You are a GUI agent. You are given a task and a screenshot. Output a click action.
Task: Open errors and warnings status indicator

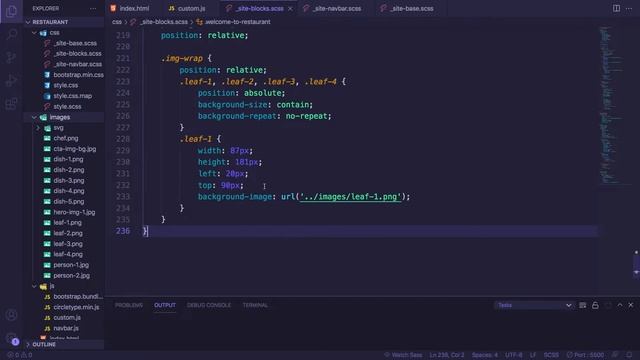pyautogui.click(x=20, y=355)
